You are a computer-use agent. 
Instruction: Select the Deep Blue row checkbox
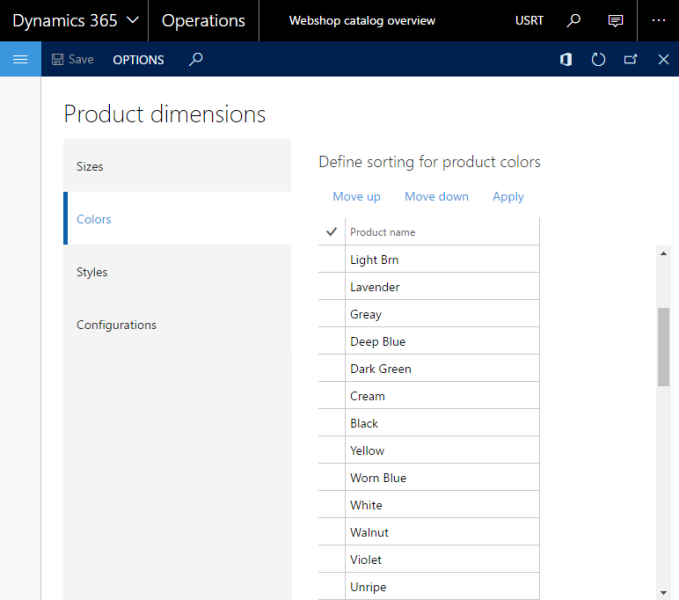click(x=332, y=341)
